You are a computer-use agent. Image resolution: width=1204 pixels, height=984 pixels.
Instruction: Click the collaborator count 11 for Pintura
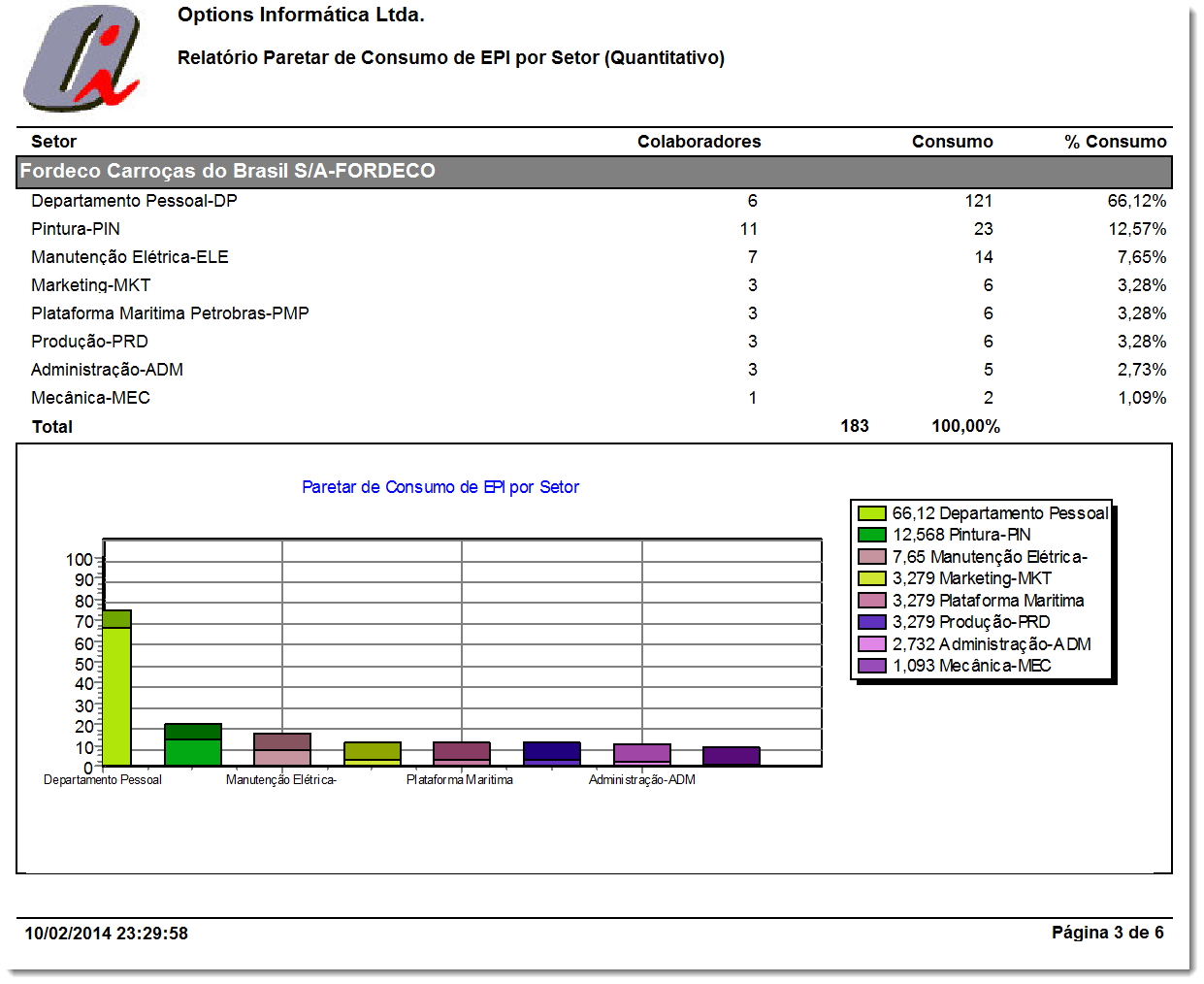[x=748, y=229]
